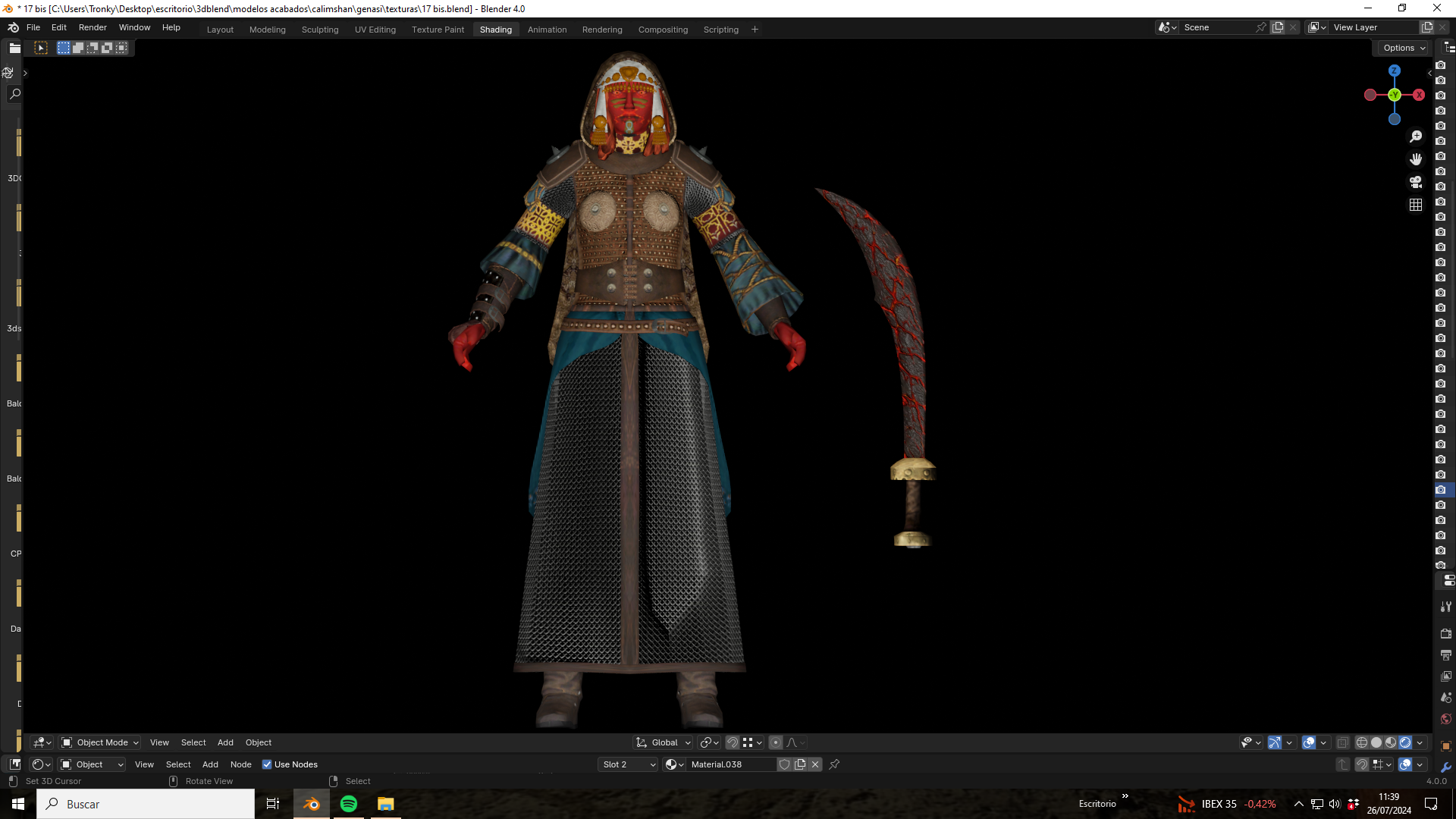The width and height of the screenshot is (1456, 819).
Task: Open the Render menu
Action: coord(93,27)
